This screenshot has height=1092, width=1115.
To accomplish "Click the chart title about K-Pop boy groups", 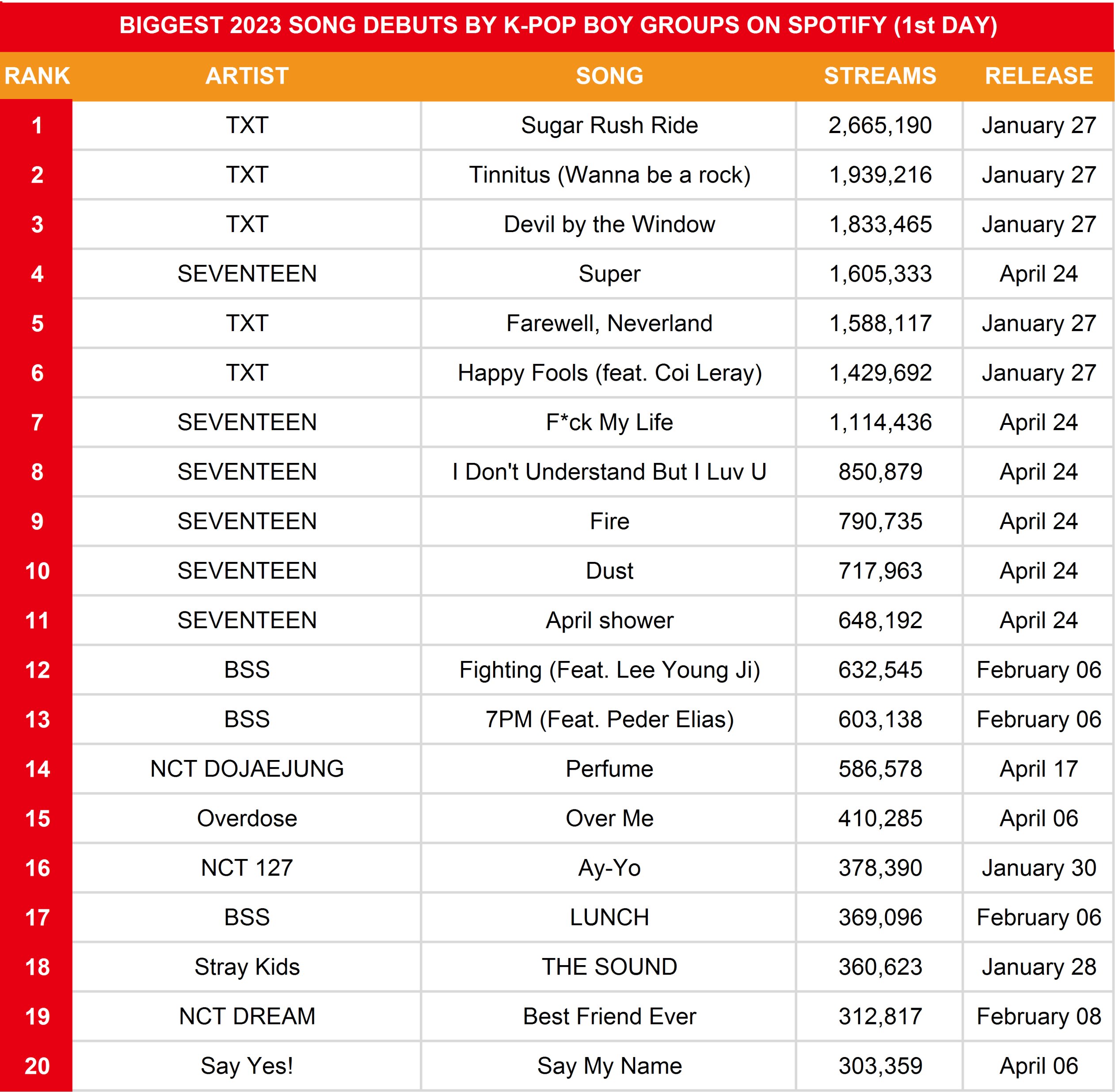I will pos(558,25).
